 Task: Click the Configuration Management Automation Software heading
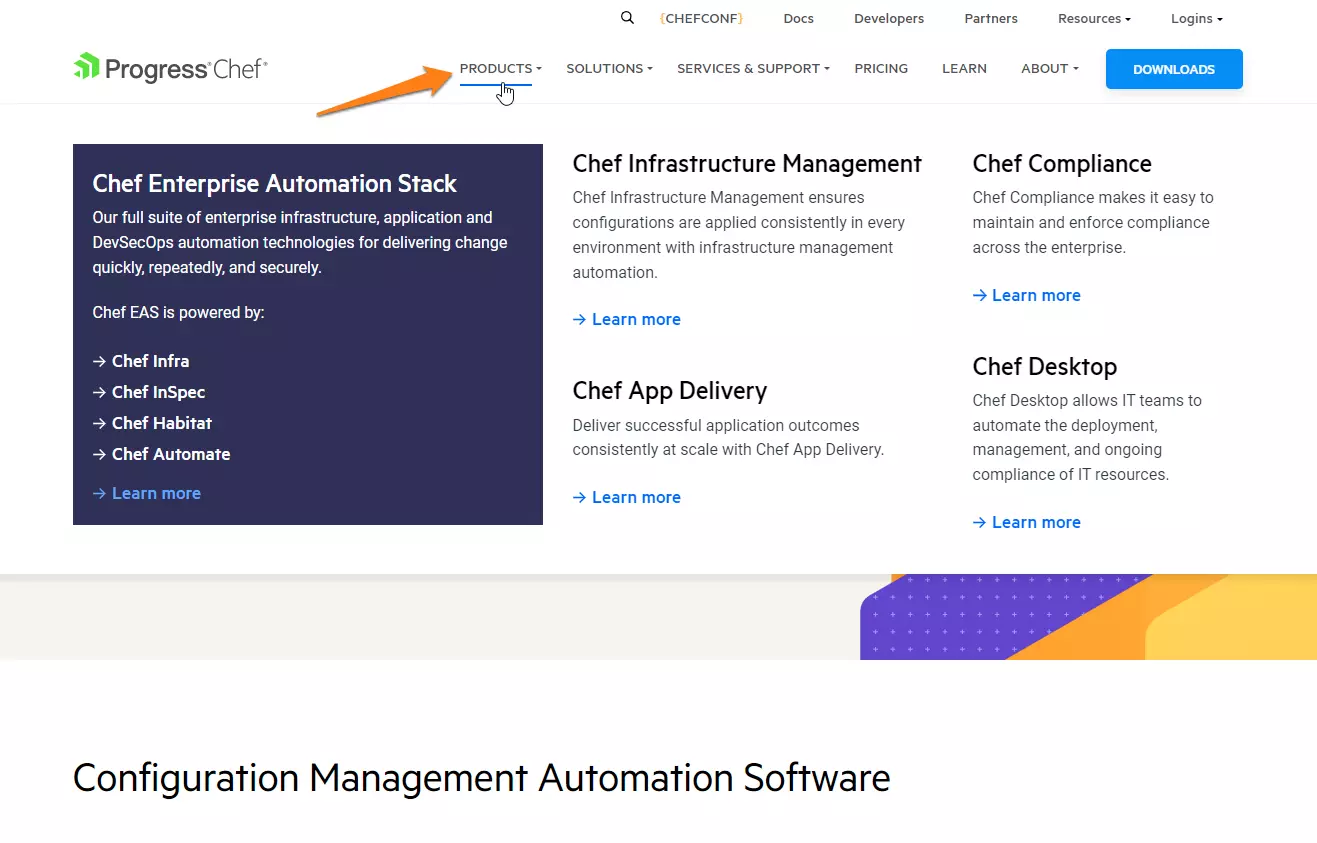(482, 778)
